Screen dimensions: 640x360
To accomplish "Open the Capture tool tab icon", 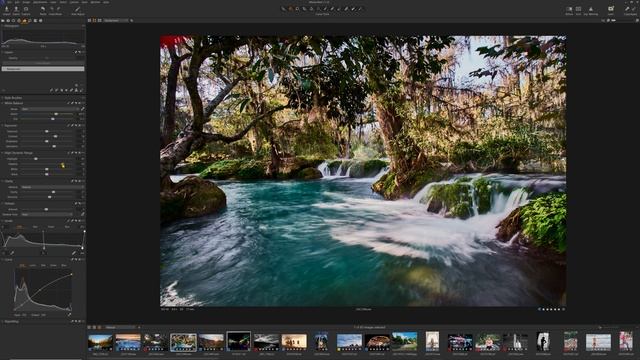I will pos(8,20).
